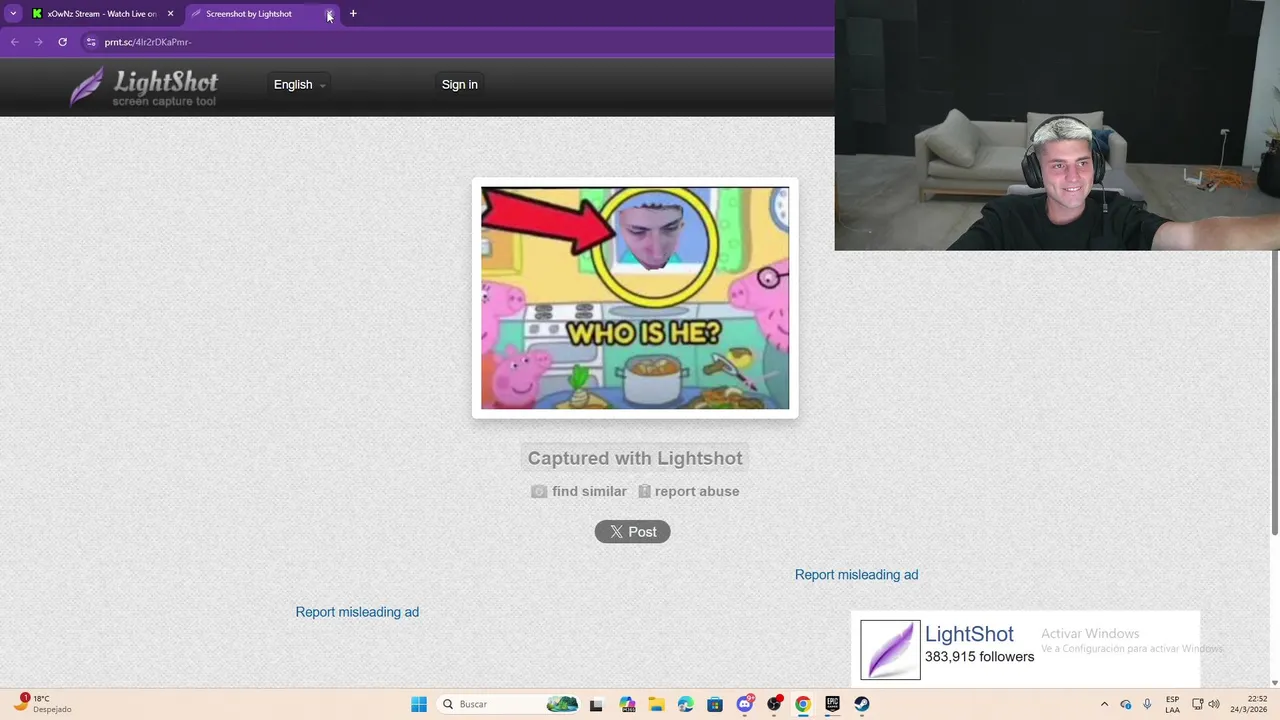The width and height of the screenshot is (1280, 720).
Task: Open OBS Studio from the taskbar
Action: pos(773,704)
